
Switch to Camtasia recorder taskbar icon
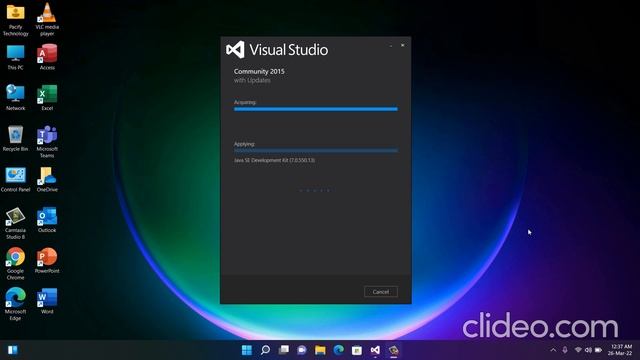[393, 350]
